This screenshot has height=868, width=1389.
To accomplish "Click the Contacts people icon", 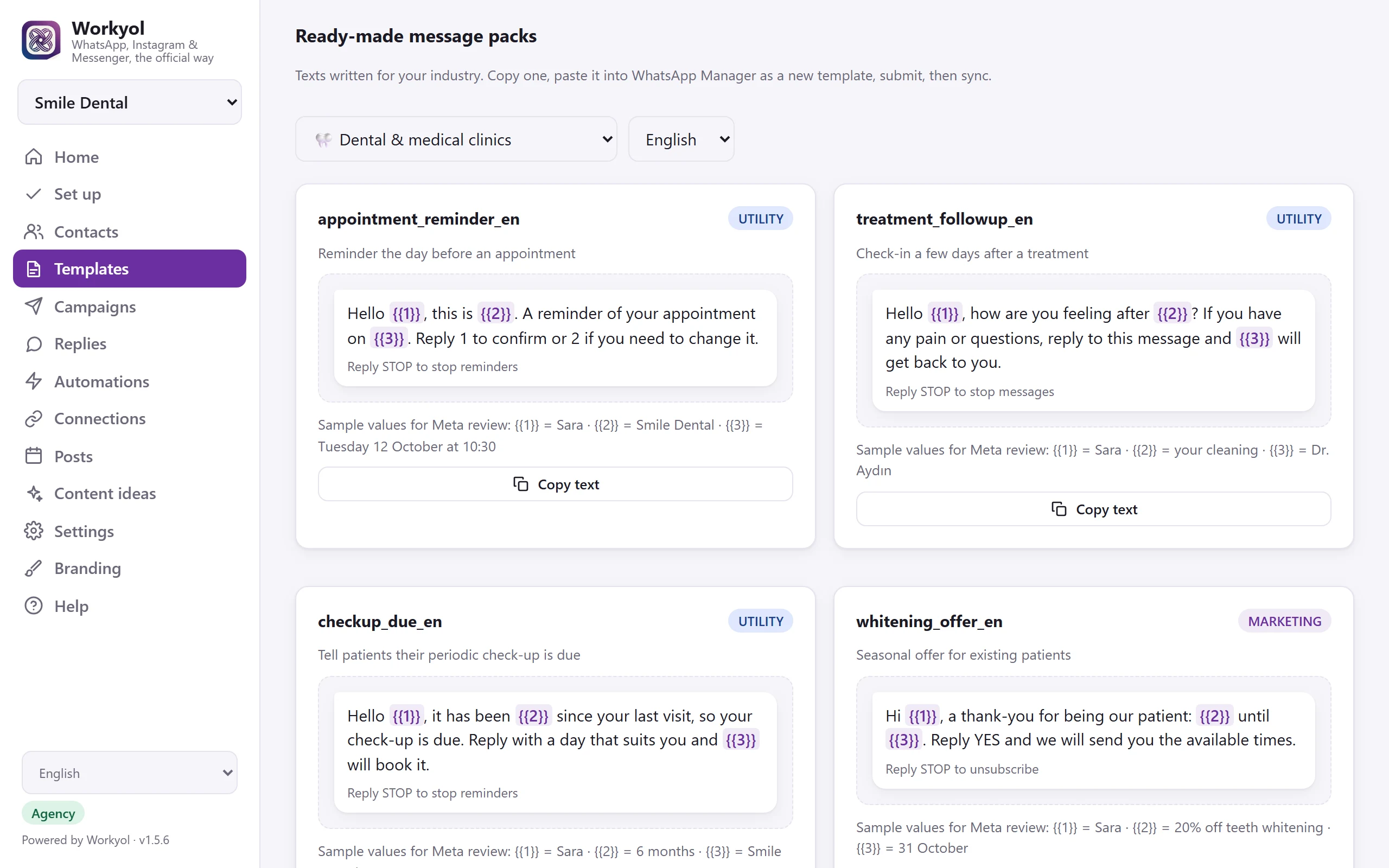I will pos(34,232).
